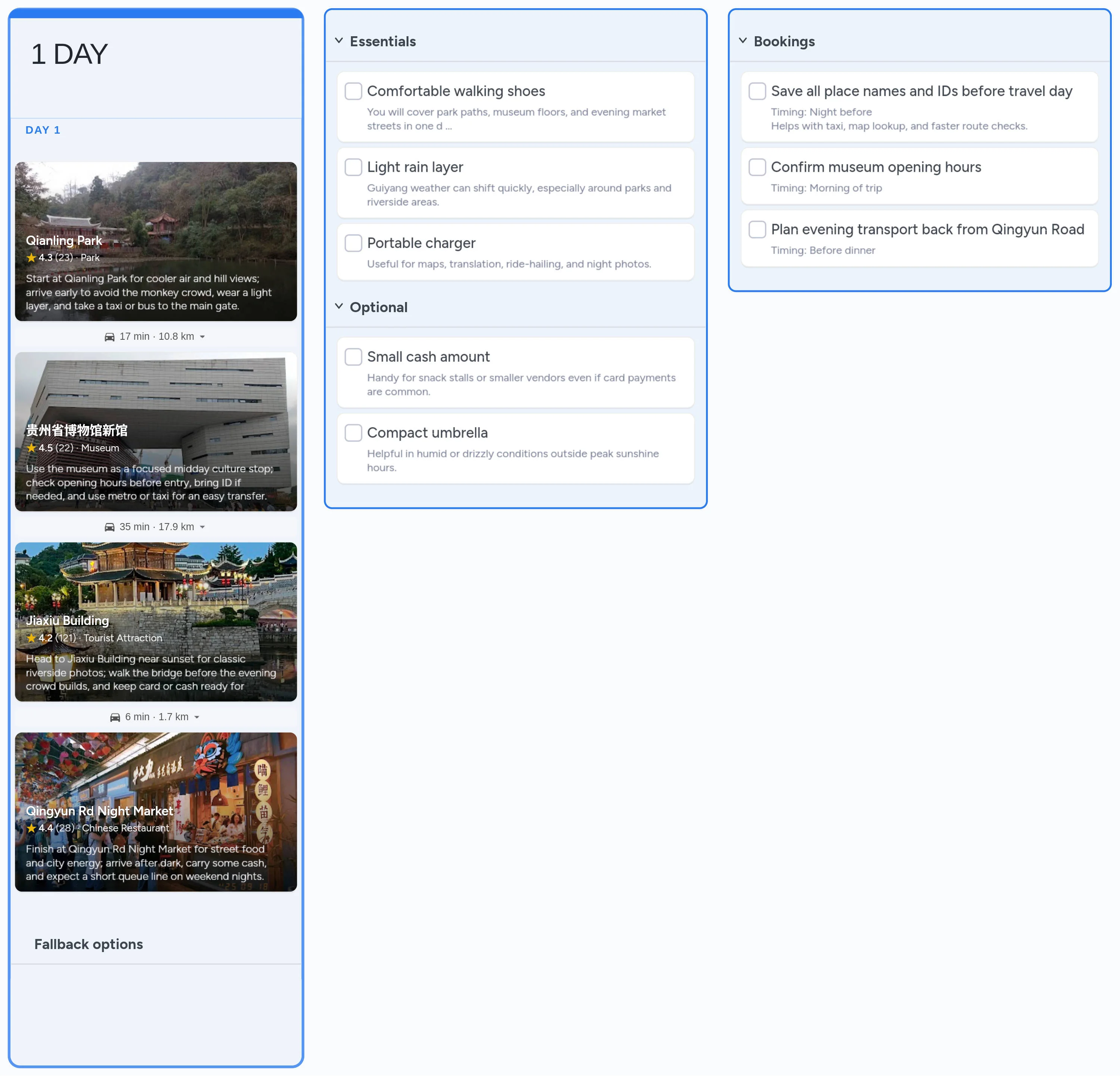Click the car icon on the 17 min route
This screenshot has height=1076, width=1120.
tap(110, 336)
